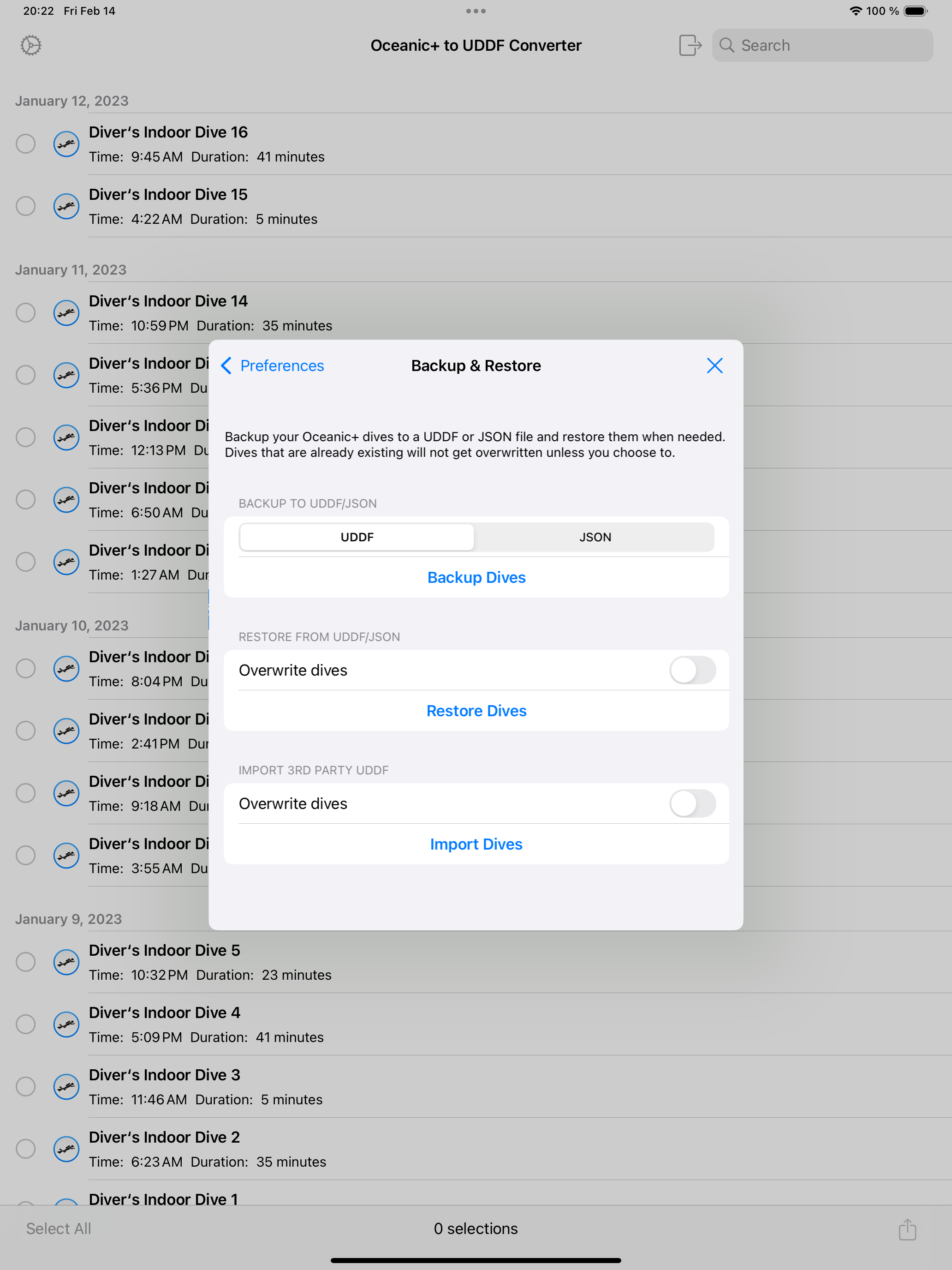Open Diver's Indoor Dive 16 entry
The image size is (952, 1270).
pos(476,144)
